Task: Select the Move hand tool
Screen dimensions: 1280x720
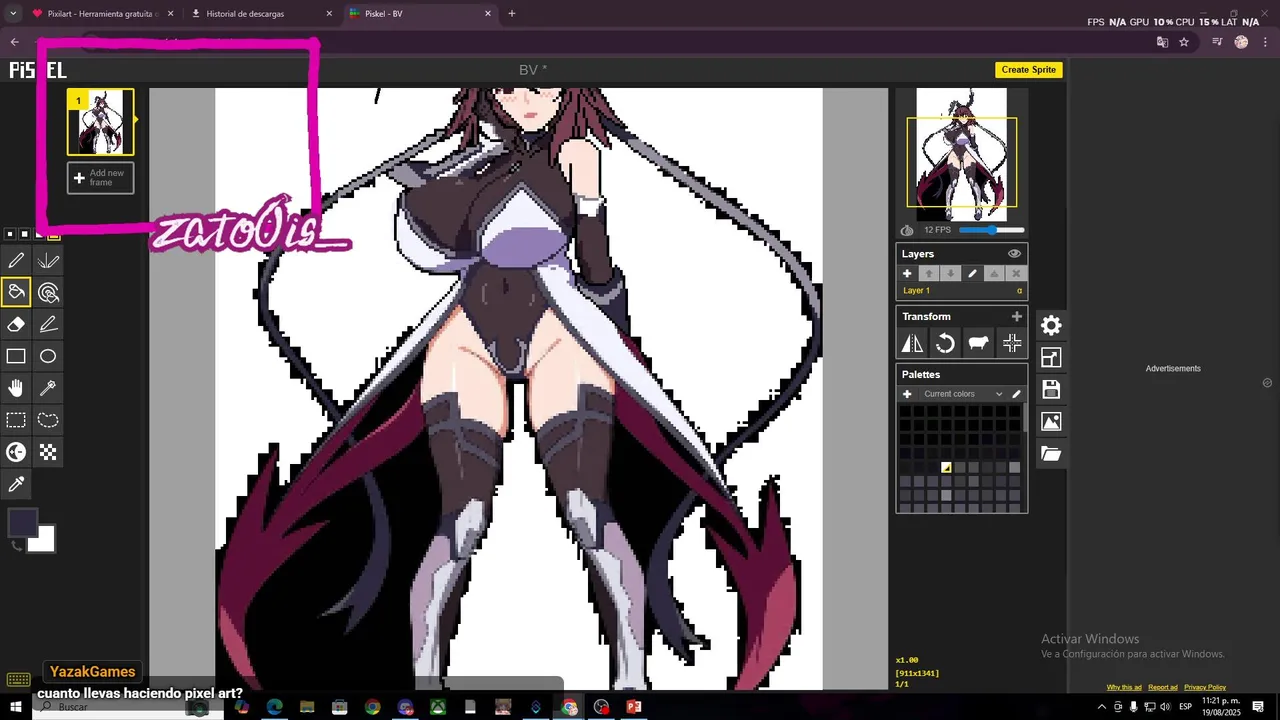Action: point(16,389)
